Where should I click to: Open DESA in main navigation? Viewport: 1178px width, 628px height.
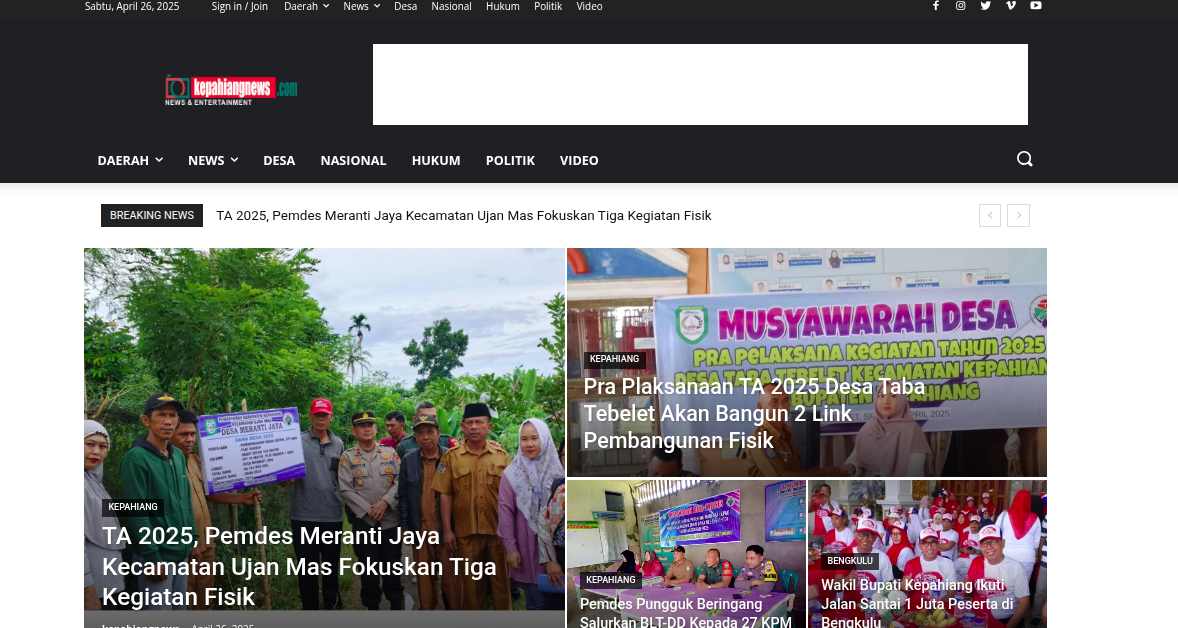tap(279, 160)
